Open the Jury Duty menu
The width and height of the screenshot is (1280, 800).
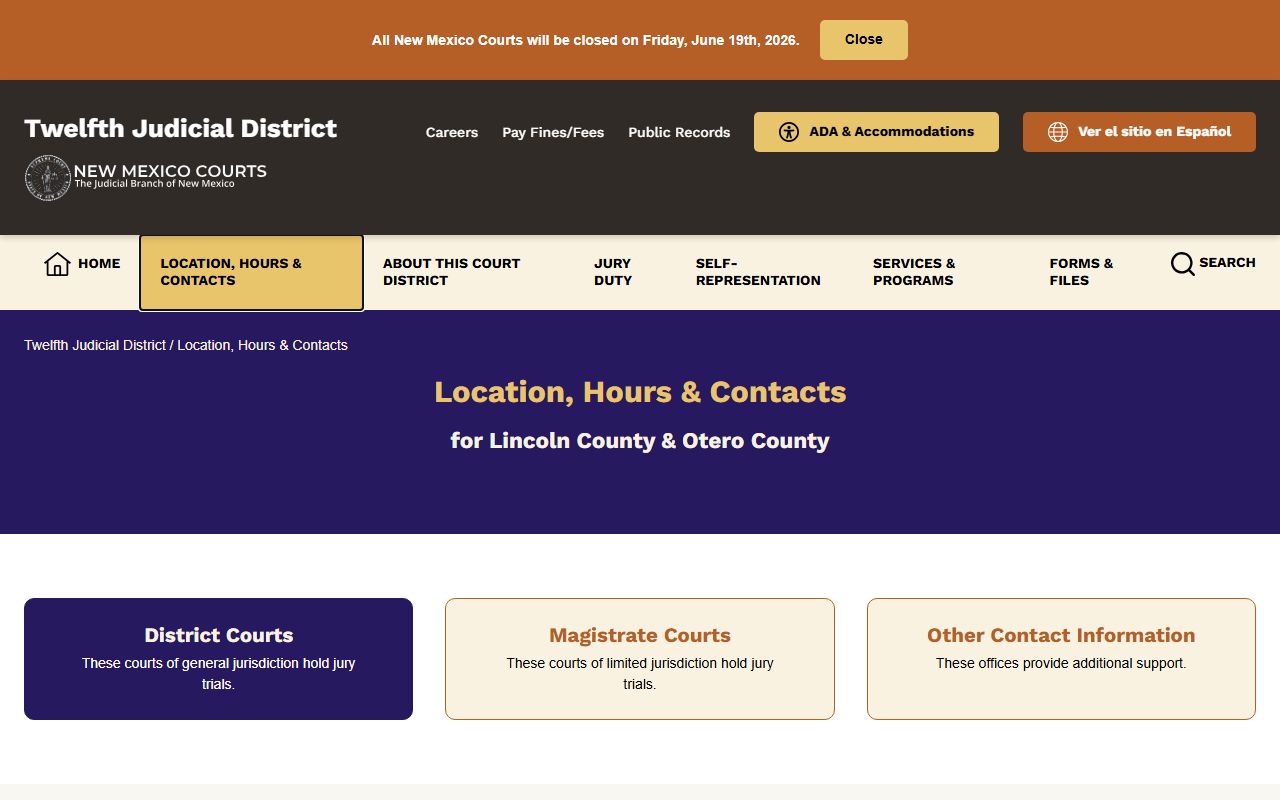click(x=613, y=272)
